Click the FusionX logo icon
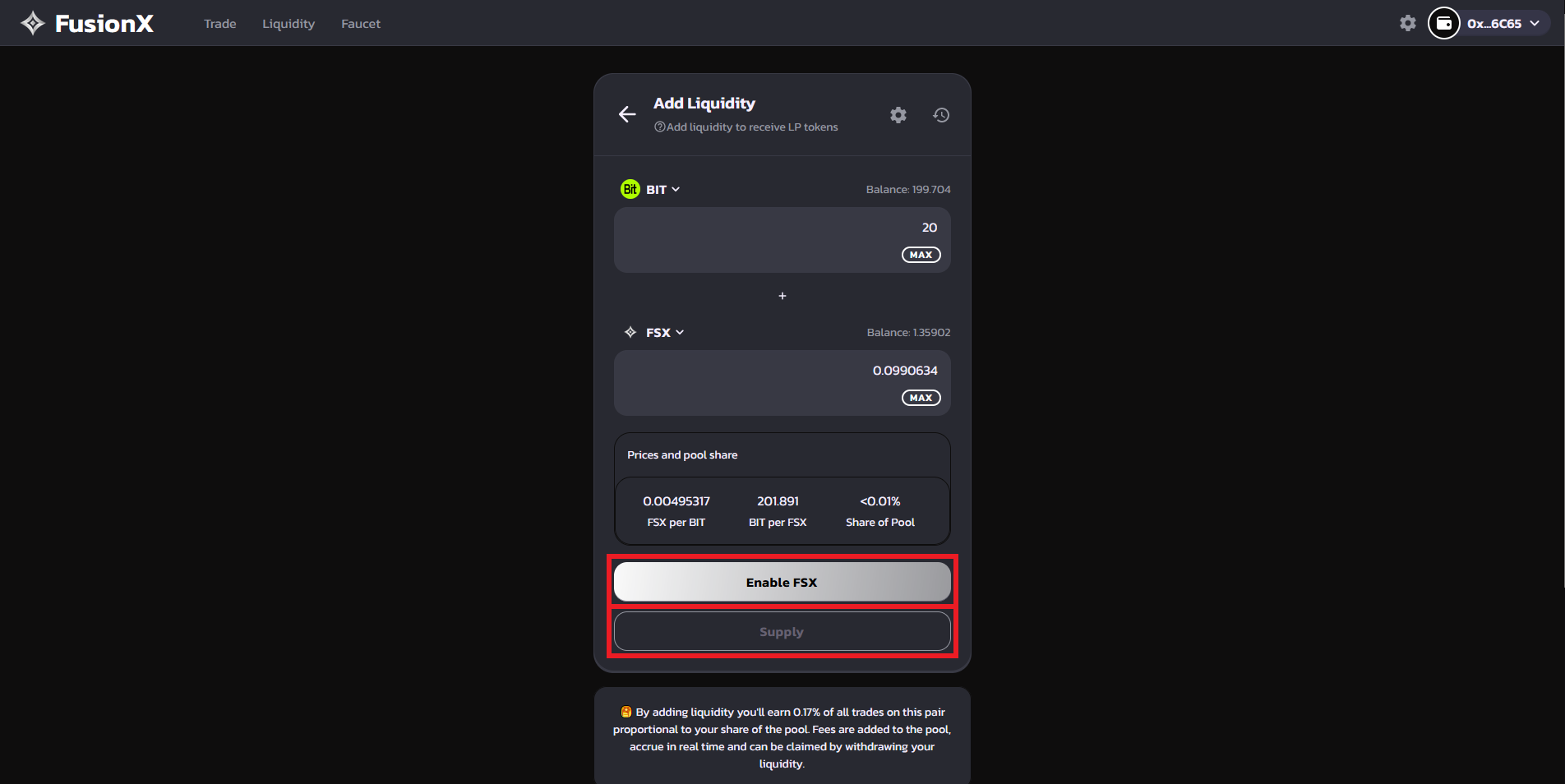The image size is (1565, 784). (33, 23)
